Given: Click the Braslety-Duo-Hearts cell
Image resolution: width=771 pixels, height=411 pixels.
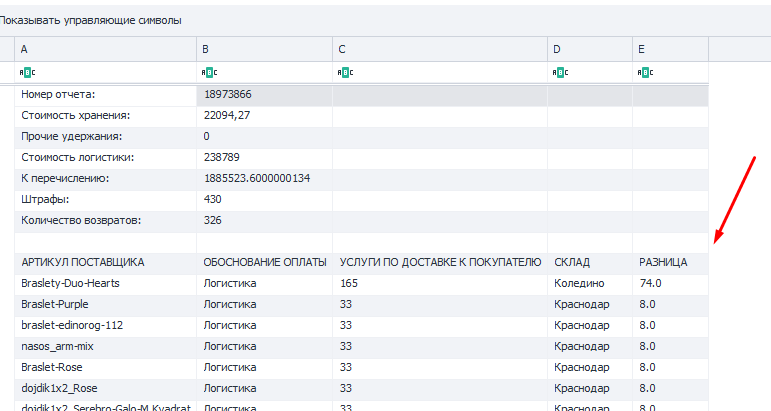Looking at the screenshot, I should point(106,284).
